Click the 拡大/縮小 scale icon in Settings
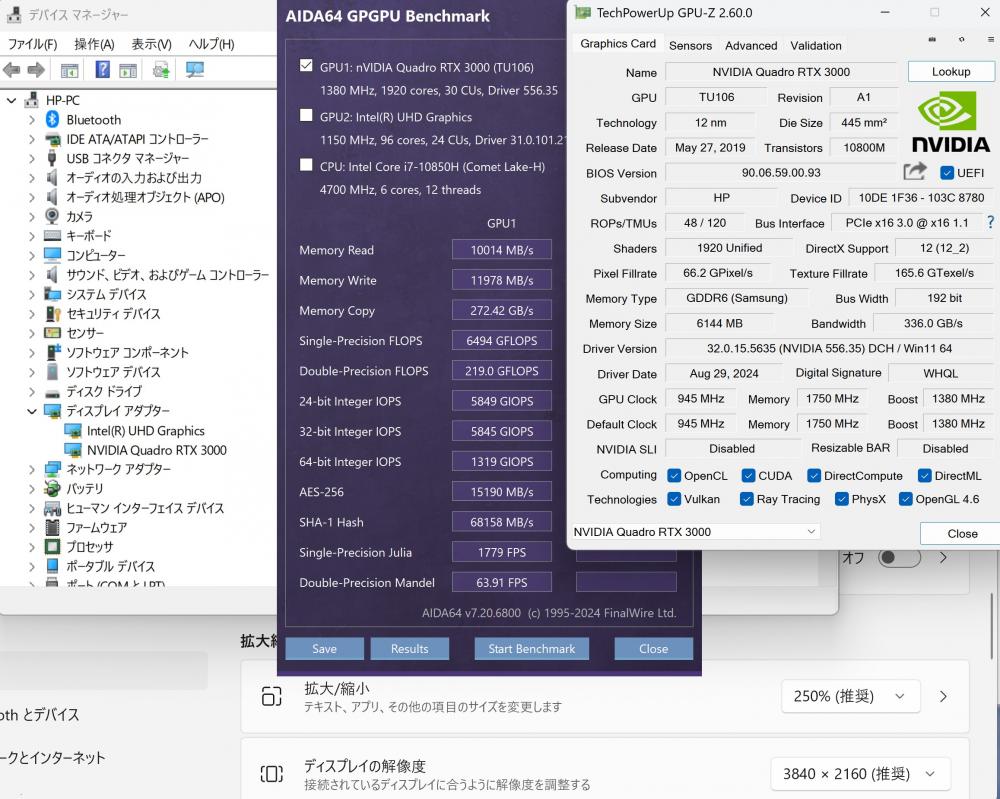Image resolution: width=1000 pixels, height=799 pixels. [x=272, y=696]
